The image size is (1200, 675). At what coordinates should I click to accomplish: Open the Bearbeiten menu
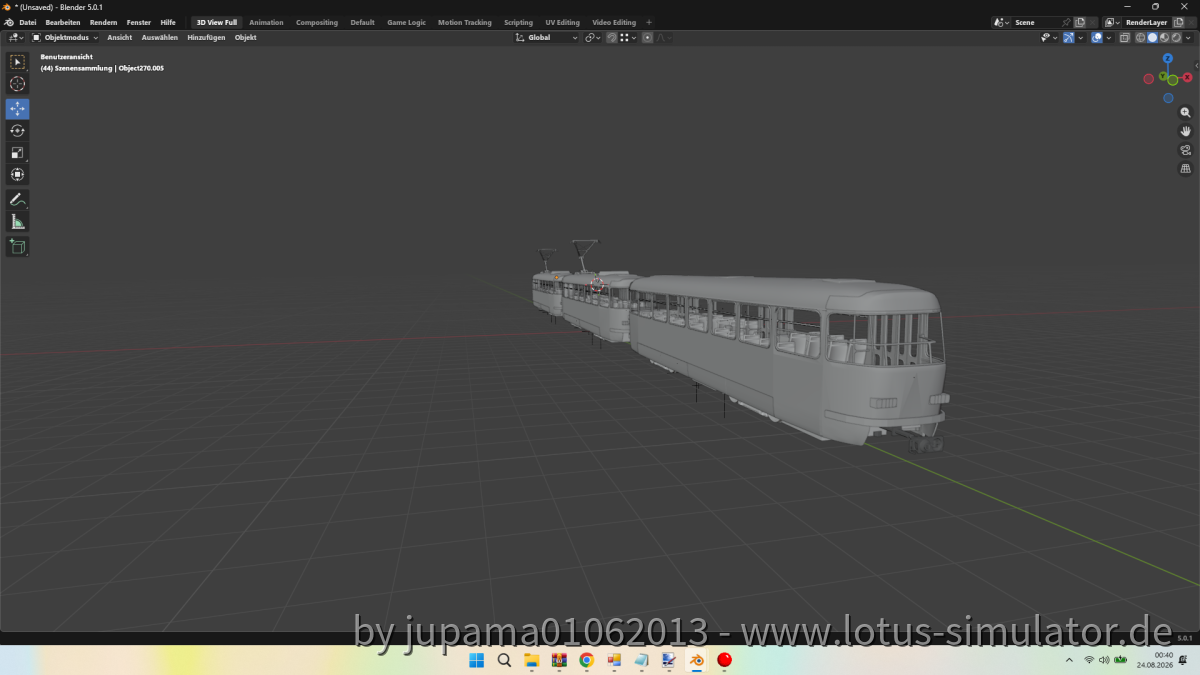tap(63, 22)
